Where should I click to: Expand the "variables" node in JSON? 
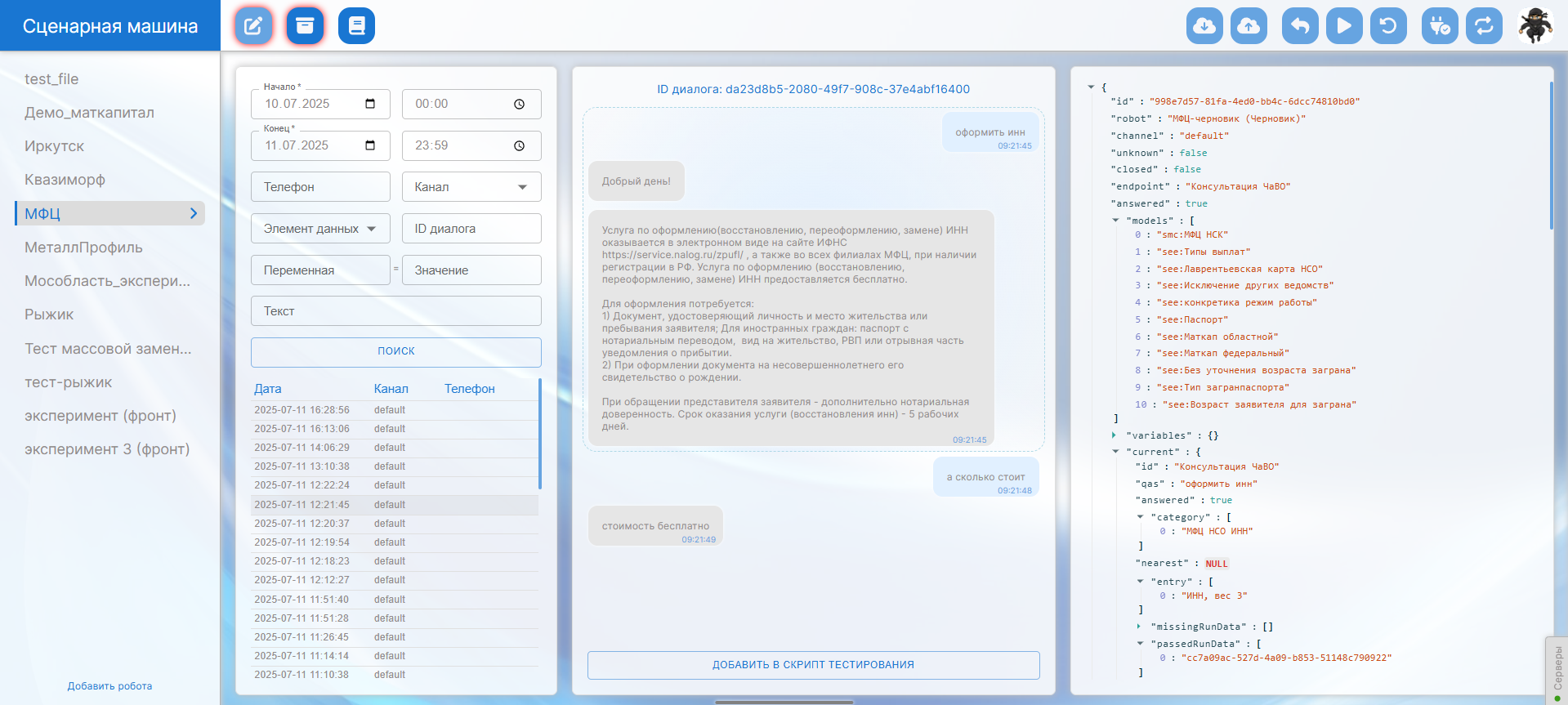coord(1115,435)
